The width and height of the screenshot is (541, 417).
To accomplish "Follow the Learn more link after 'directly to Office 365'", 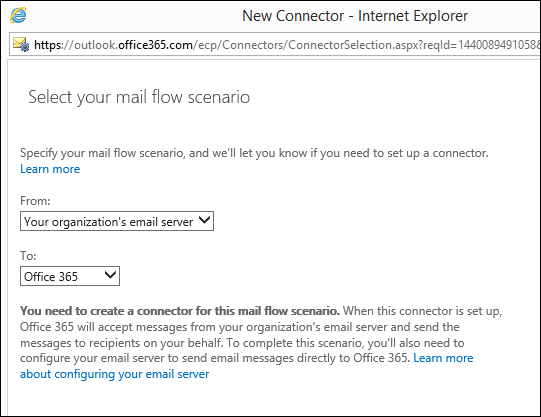I will point(443,358).
